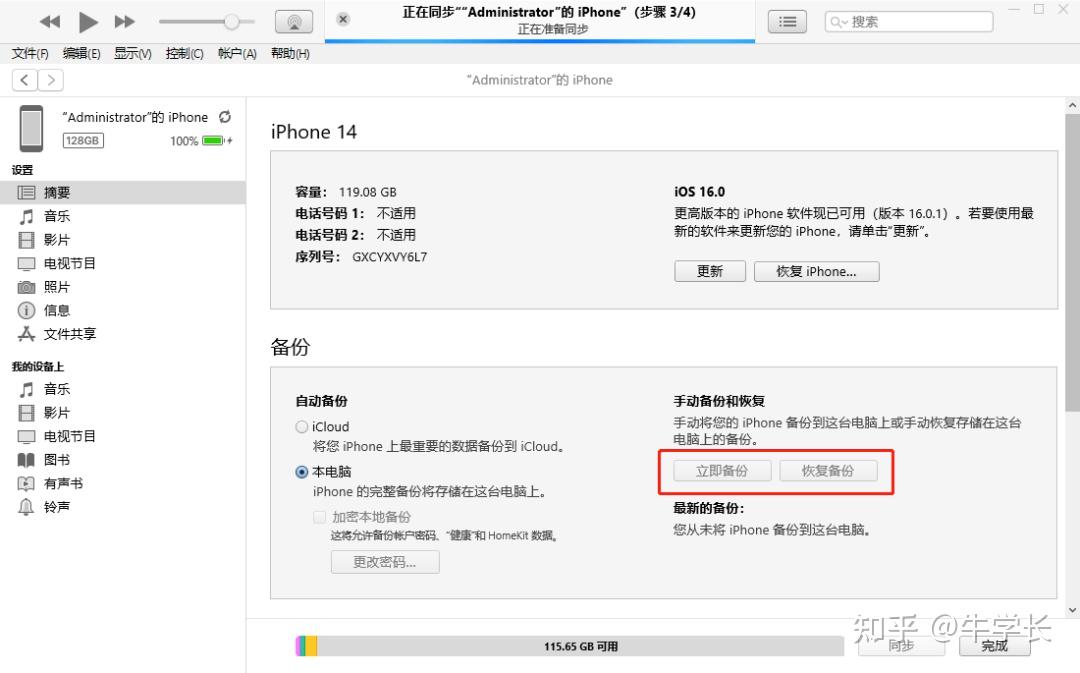
Task: Cancel syncing with the X icon
Action: [x=343, y=19]
